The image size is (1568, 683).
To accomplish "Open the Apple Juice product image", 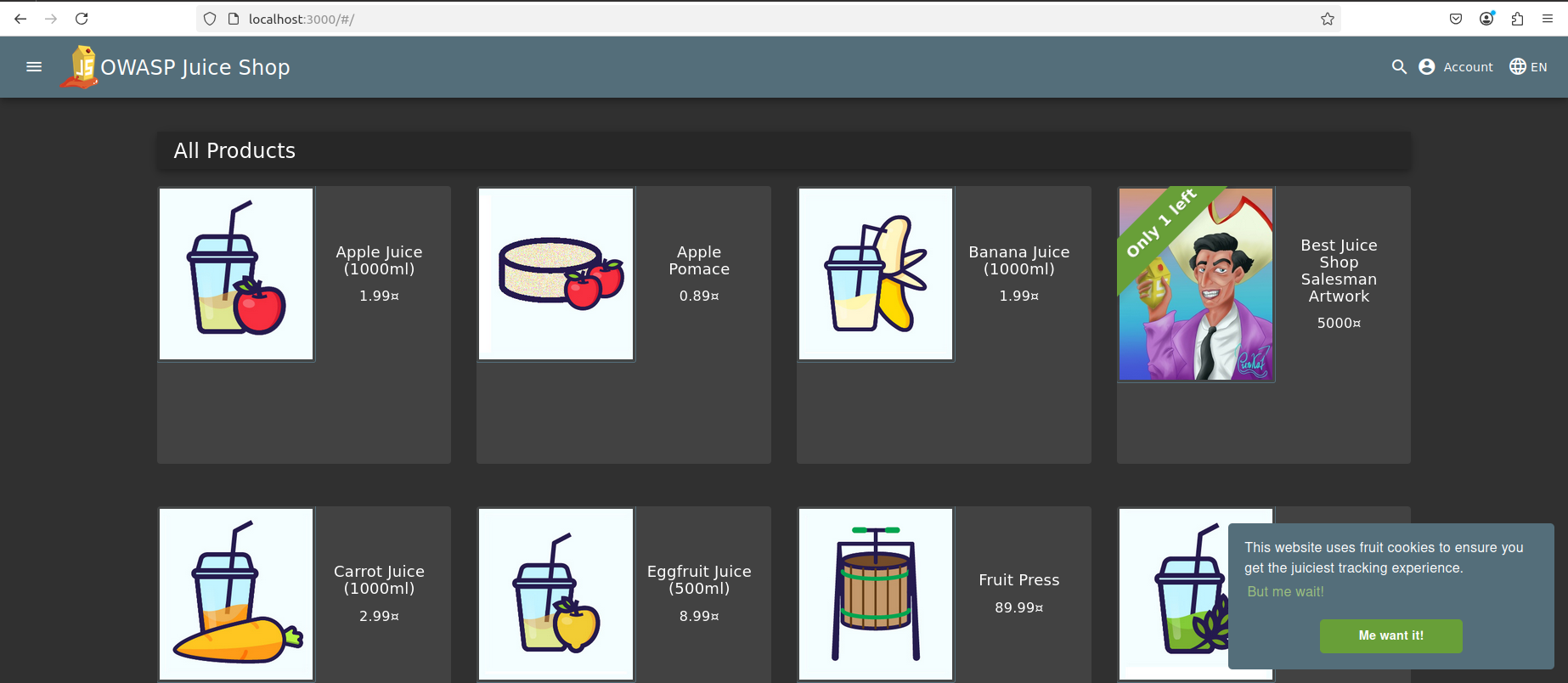I will (236, 274).
